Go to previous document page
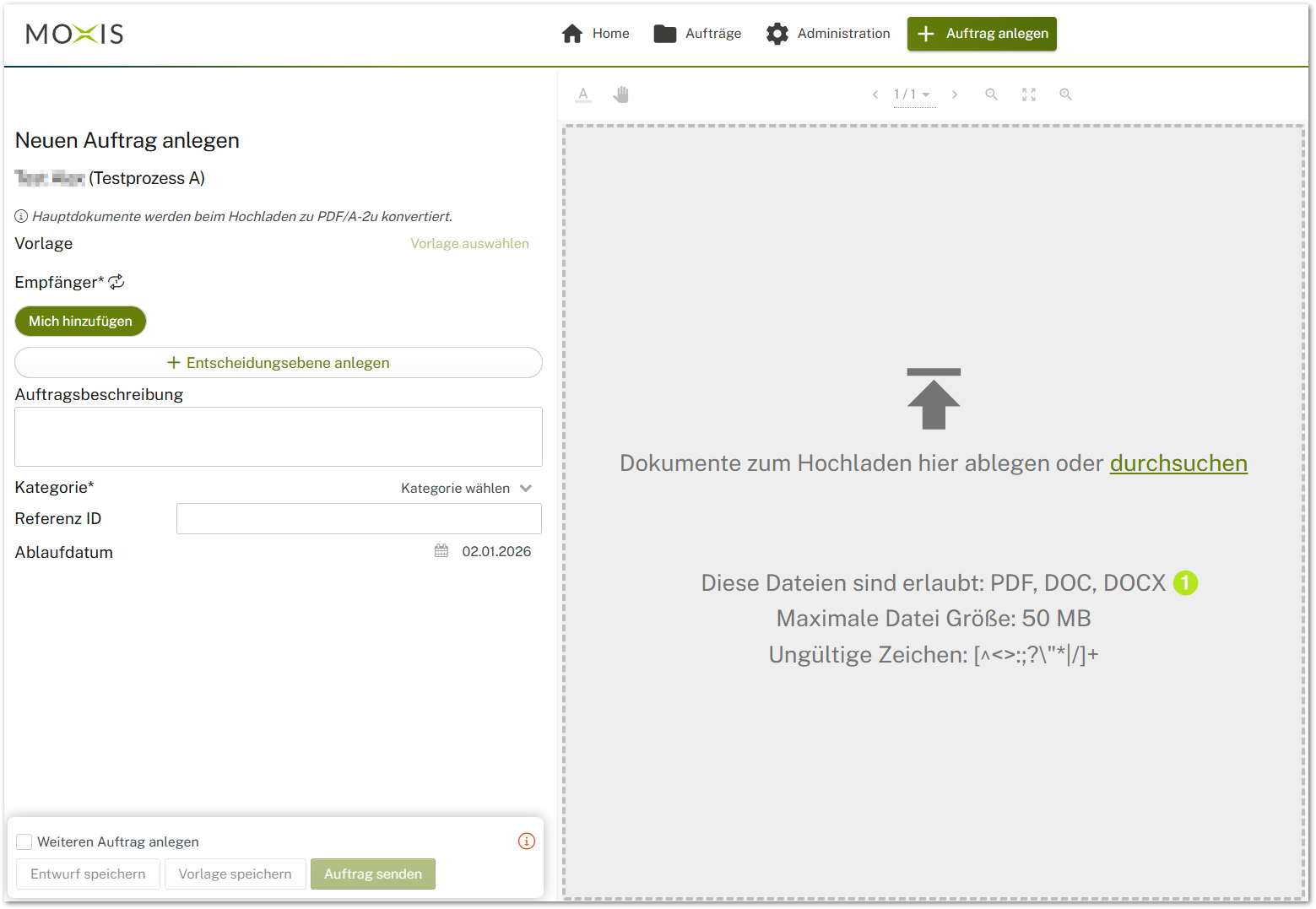The width and height of the screenshot is (1316, 909). [x=875, y=95]
